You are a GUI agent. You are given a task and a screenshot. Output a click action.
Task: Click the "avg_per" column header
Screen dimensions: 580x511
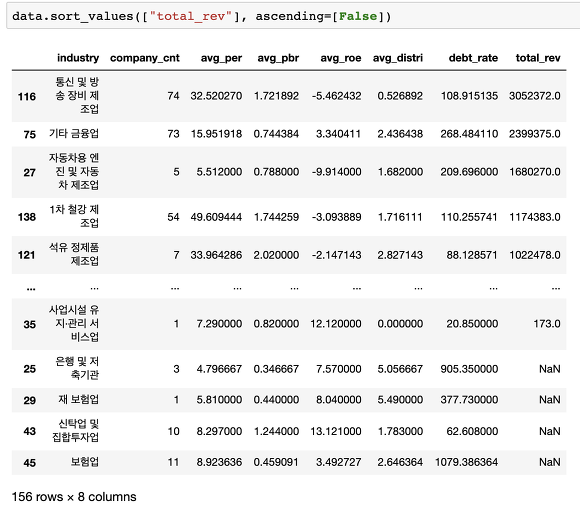coord(221,58)
